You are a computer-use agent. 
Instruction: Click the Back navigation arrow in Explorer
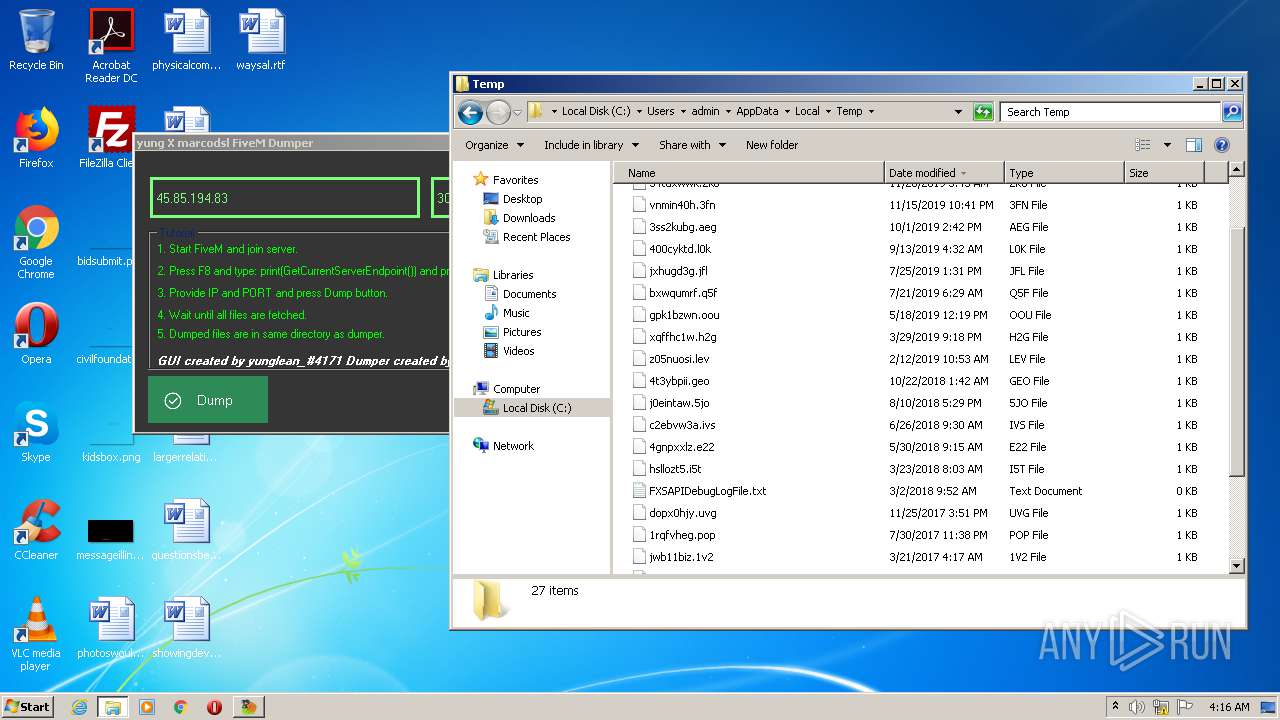(470, 112)
